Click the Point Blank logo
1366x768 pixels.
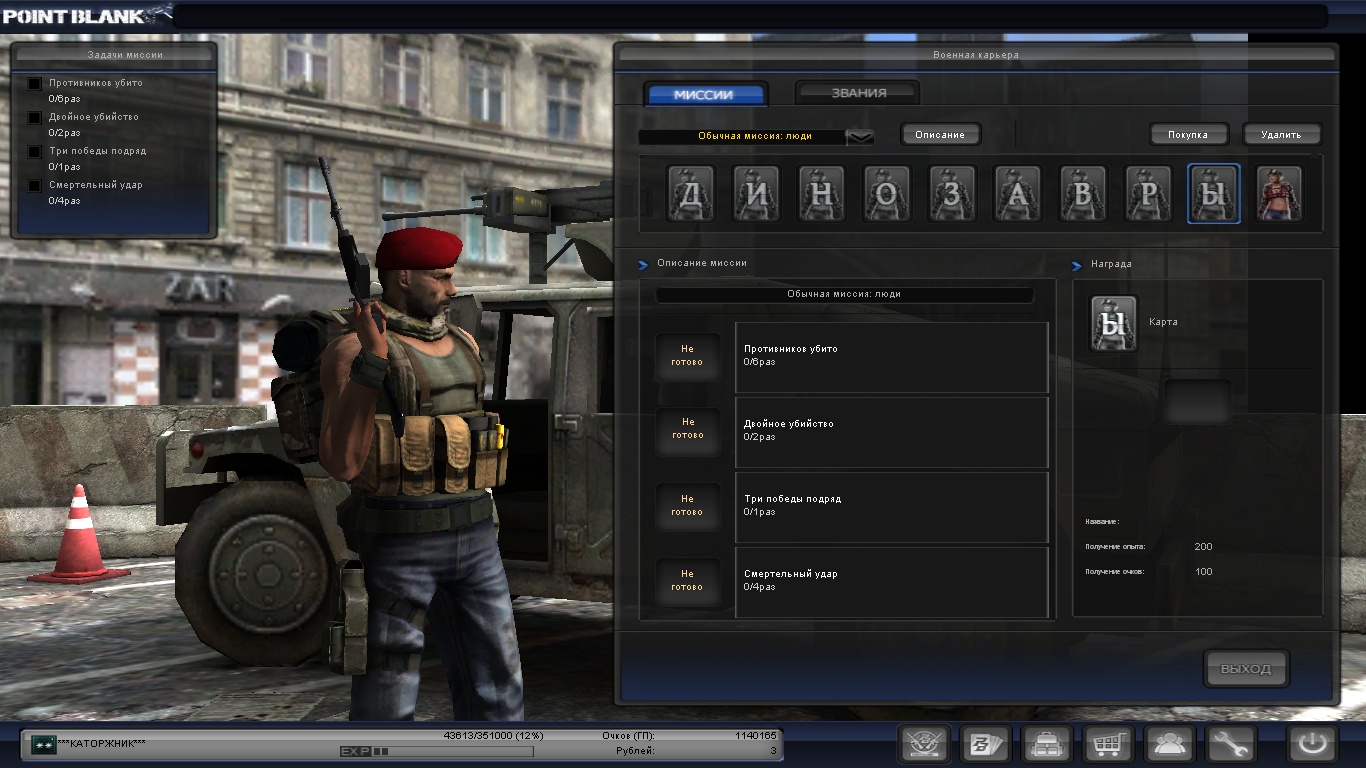86,15
